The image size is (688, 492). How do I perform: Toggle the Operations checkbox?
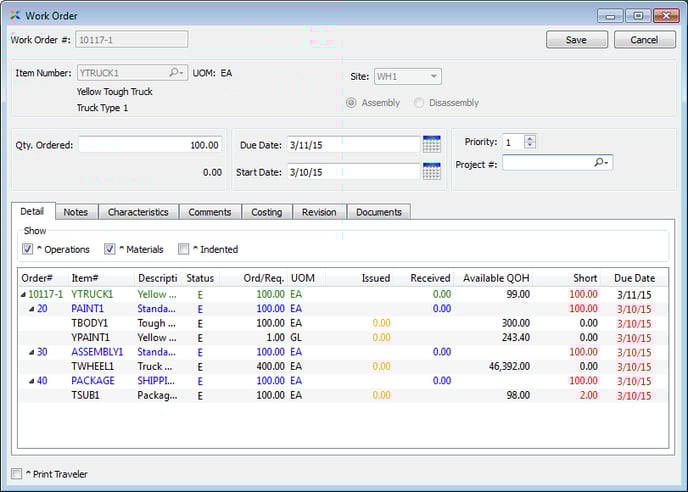[27, 249]
